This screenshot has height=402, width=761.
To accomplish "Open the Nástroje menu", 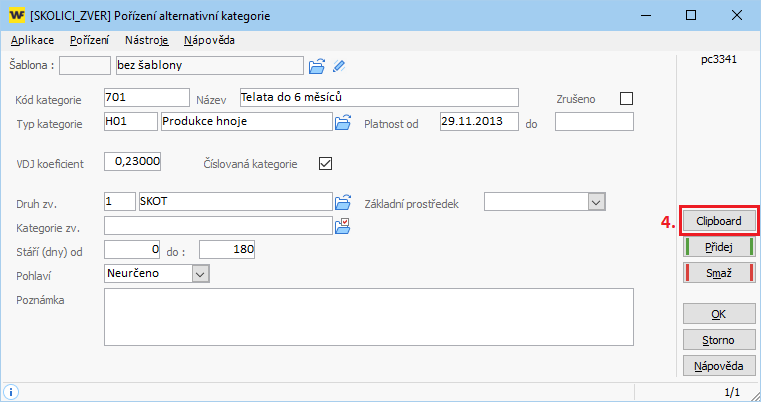I will [x=147, y=41].
